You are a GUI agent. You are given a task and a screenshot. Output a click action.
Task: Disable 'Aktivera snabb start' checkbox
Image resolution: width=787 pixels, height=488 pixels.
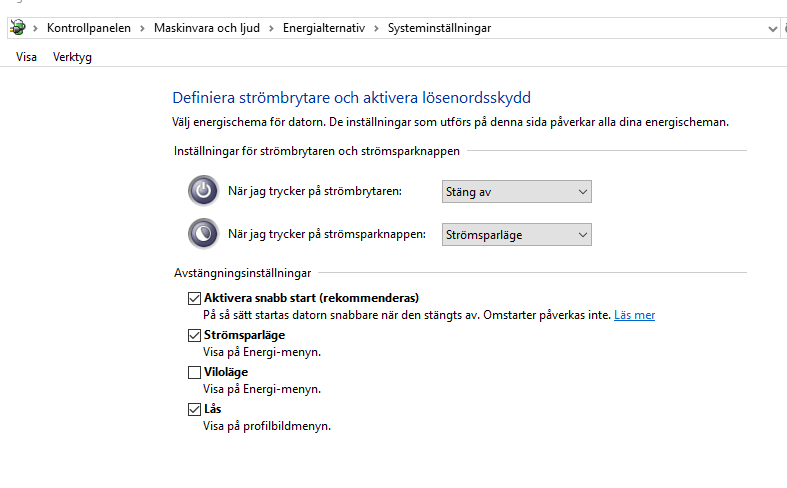[x=194, y=298]
